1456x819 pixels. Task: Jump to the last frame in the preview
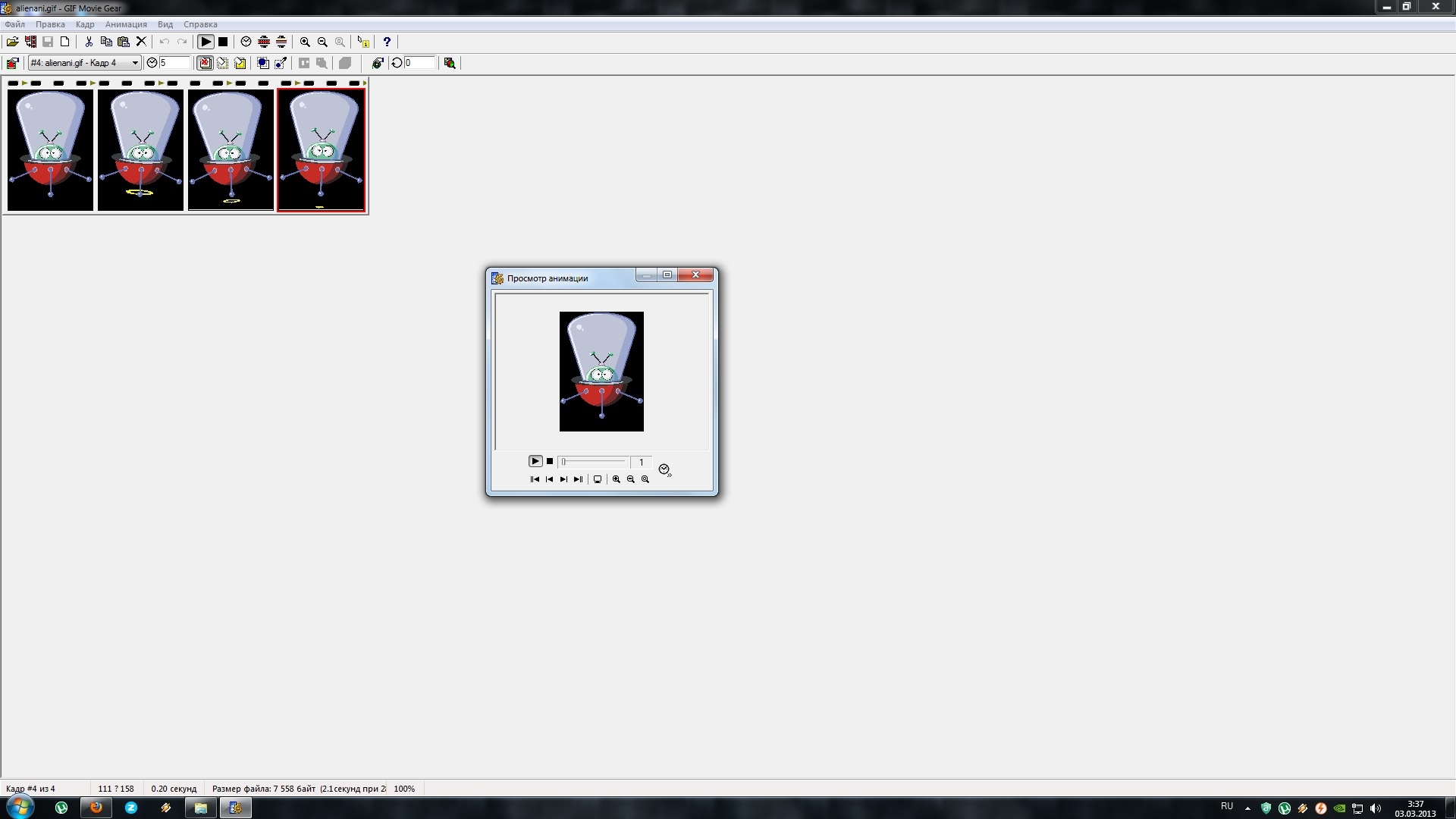[578, 479]
